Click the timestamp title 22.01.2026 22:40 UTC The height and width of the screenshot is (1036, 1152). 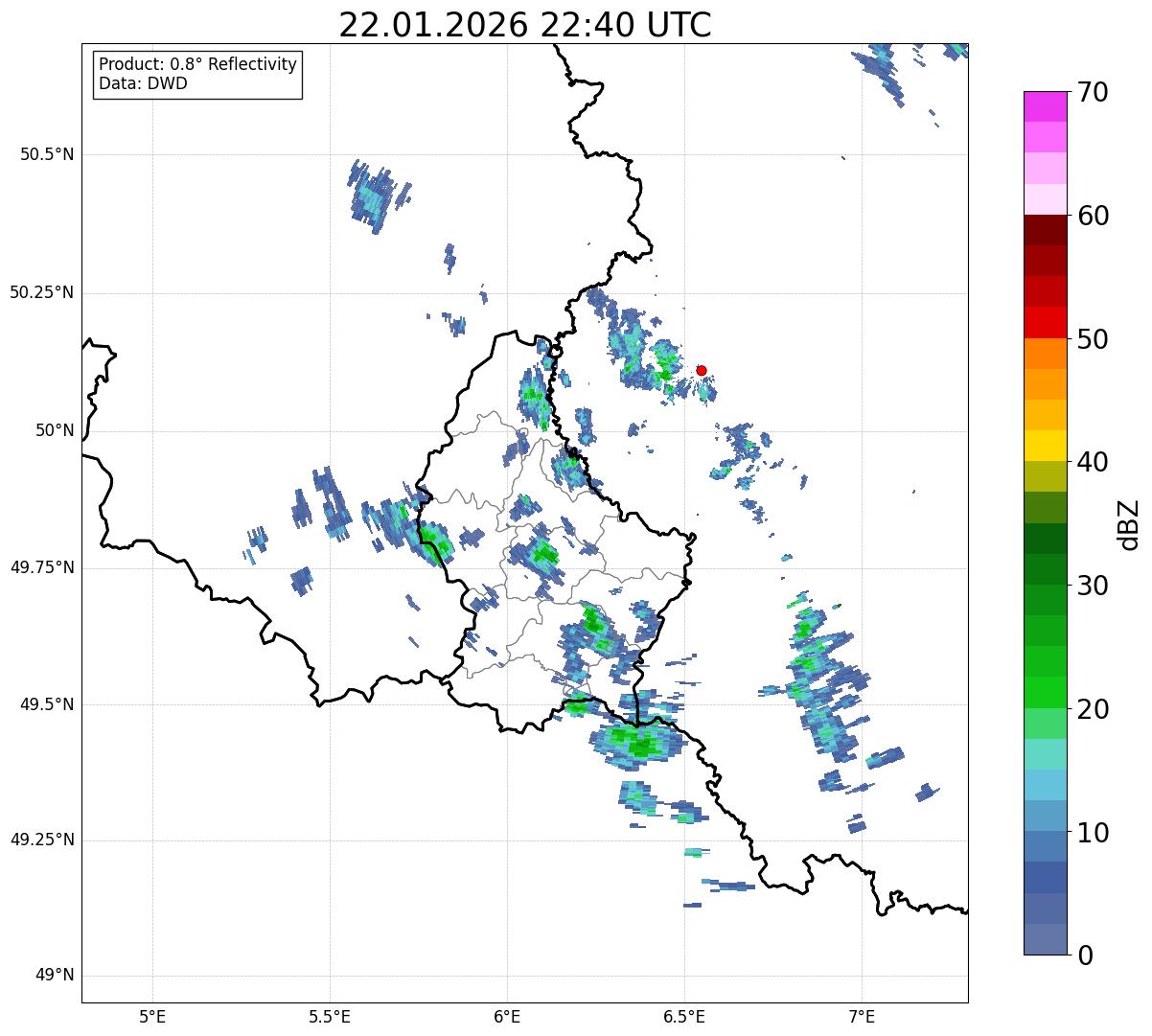point(524,25)
